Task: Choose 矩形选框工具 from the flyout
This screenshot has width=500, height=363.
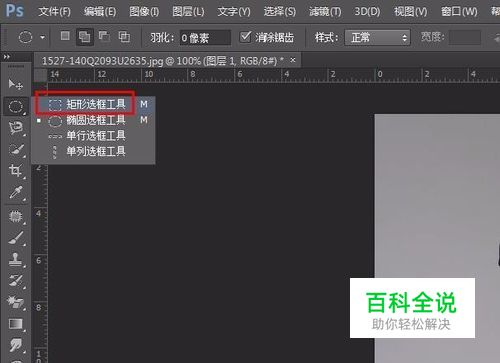Action: [94, 104]
